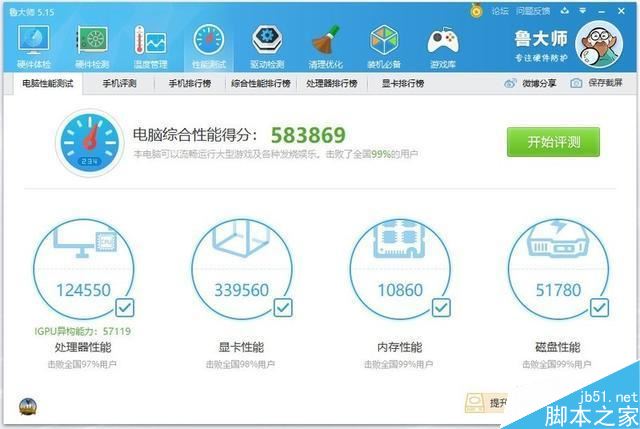
Task: Select the 性能测试 performance test icon
Action: 209,46
